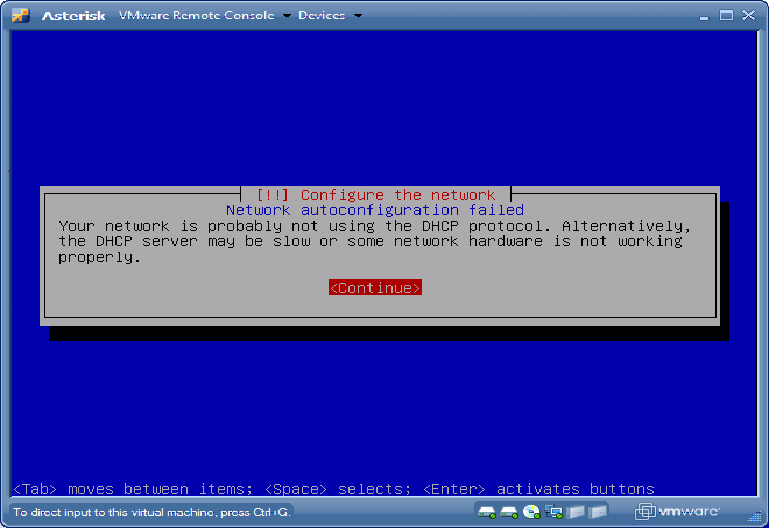Activate the <Continue> button in the dialog
This screenshot has height=528, width=769.
pyautogui.click(x=375, y=288)
